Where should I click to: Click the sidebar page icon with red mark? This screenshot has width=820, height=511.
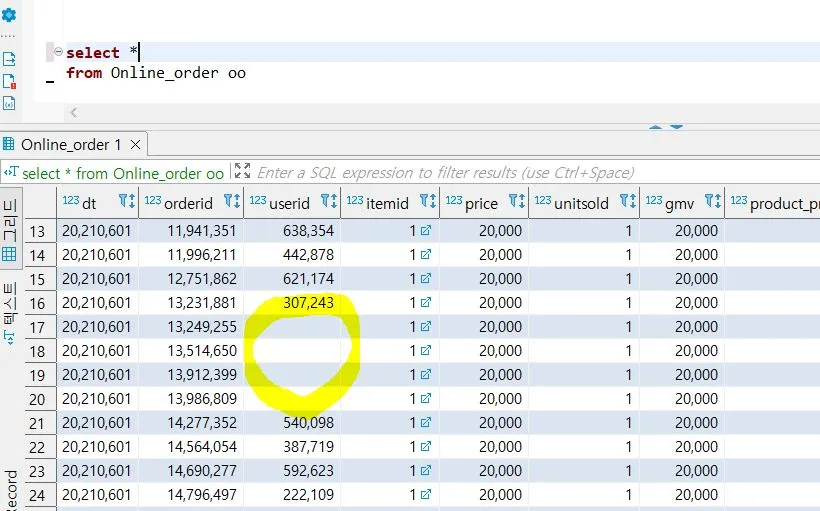tap(9, 81)
